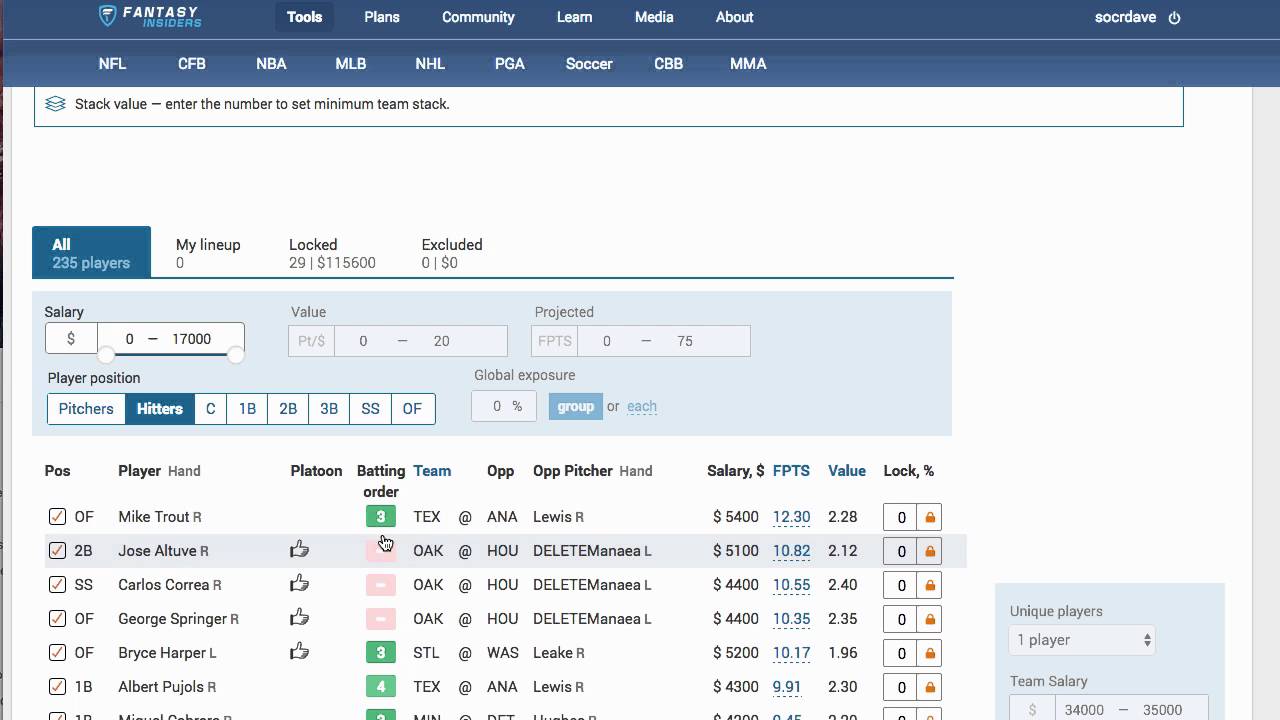1280x720 pixels.
Task: Click empty batting order badge for Carlos Correa
Action: pos(381,585)
